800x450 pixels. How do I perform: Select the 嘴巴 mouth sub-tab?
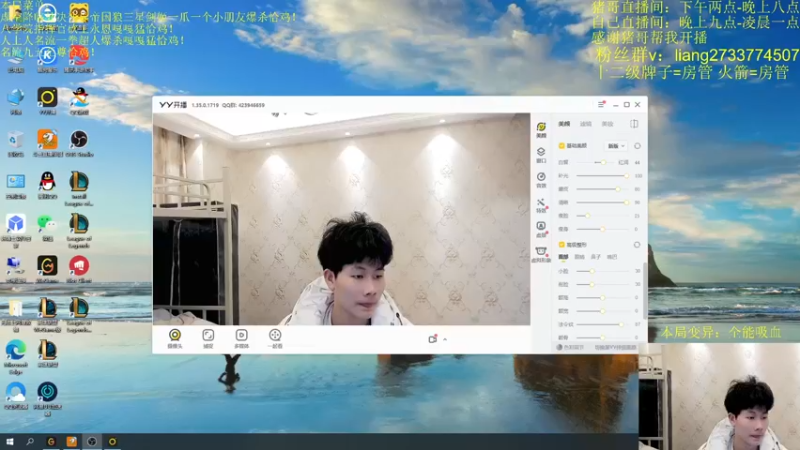[612, 257]
